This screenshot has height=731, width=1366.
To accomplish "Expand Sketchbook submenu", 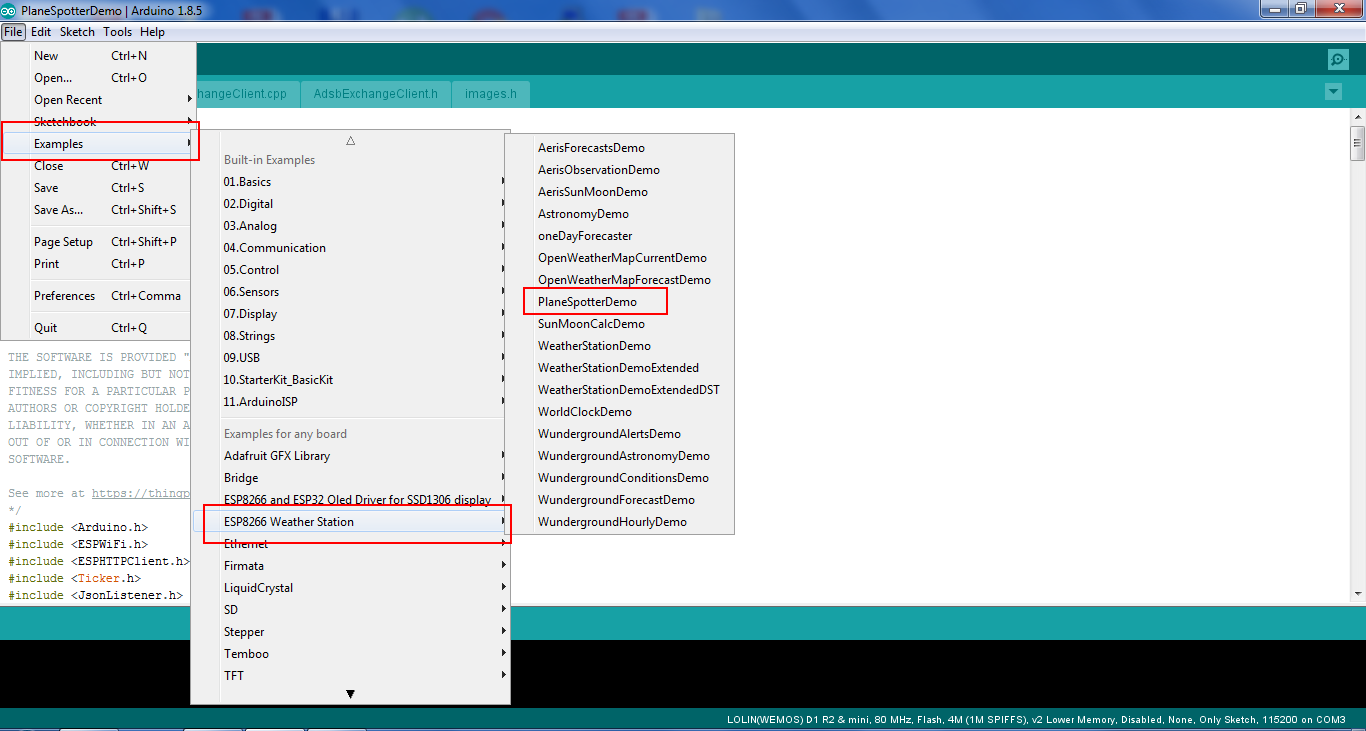I will click(99, 122).
